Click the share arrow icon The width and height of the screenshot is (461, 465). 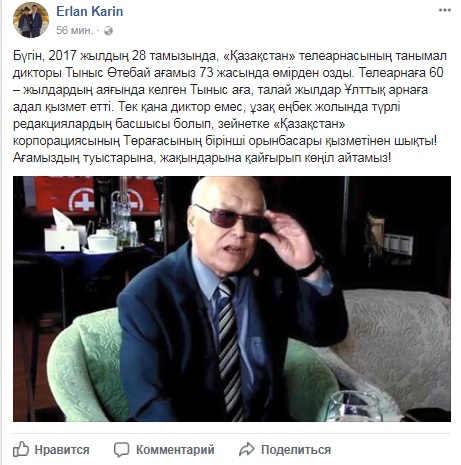pyautogui.click(x=247, y=449)
